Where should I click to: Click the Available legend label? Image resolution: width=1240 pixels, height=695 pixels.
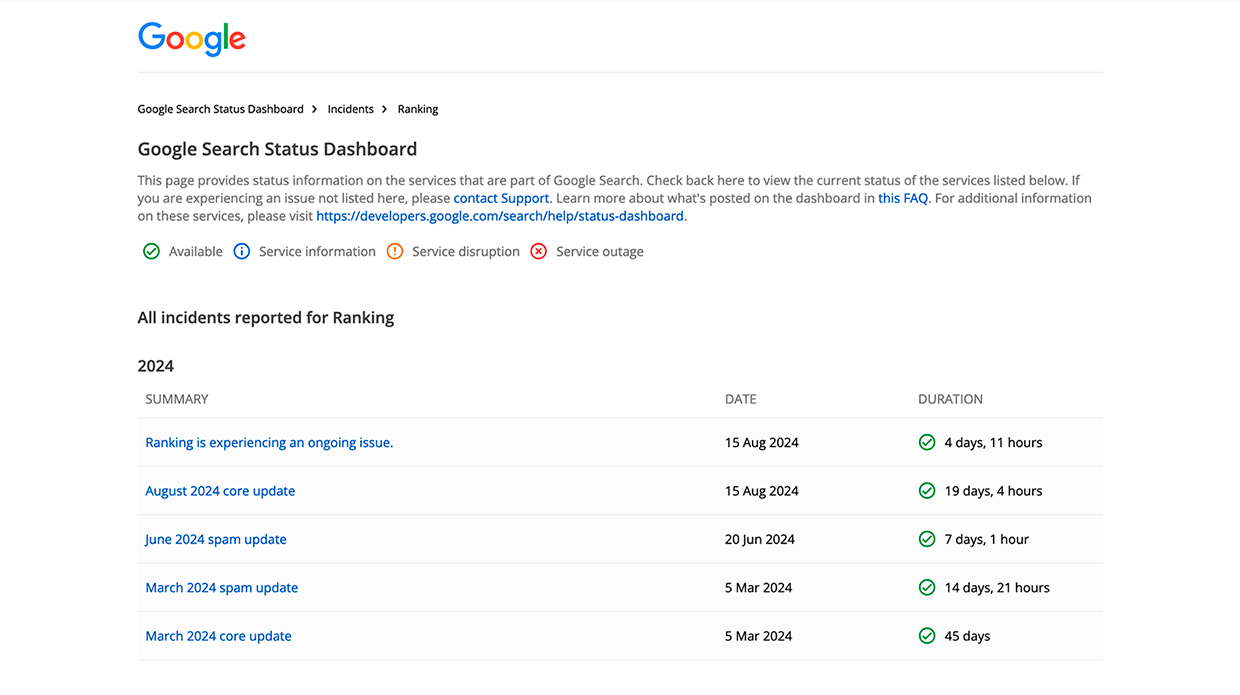pos(196,252)
